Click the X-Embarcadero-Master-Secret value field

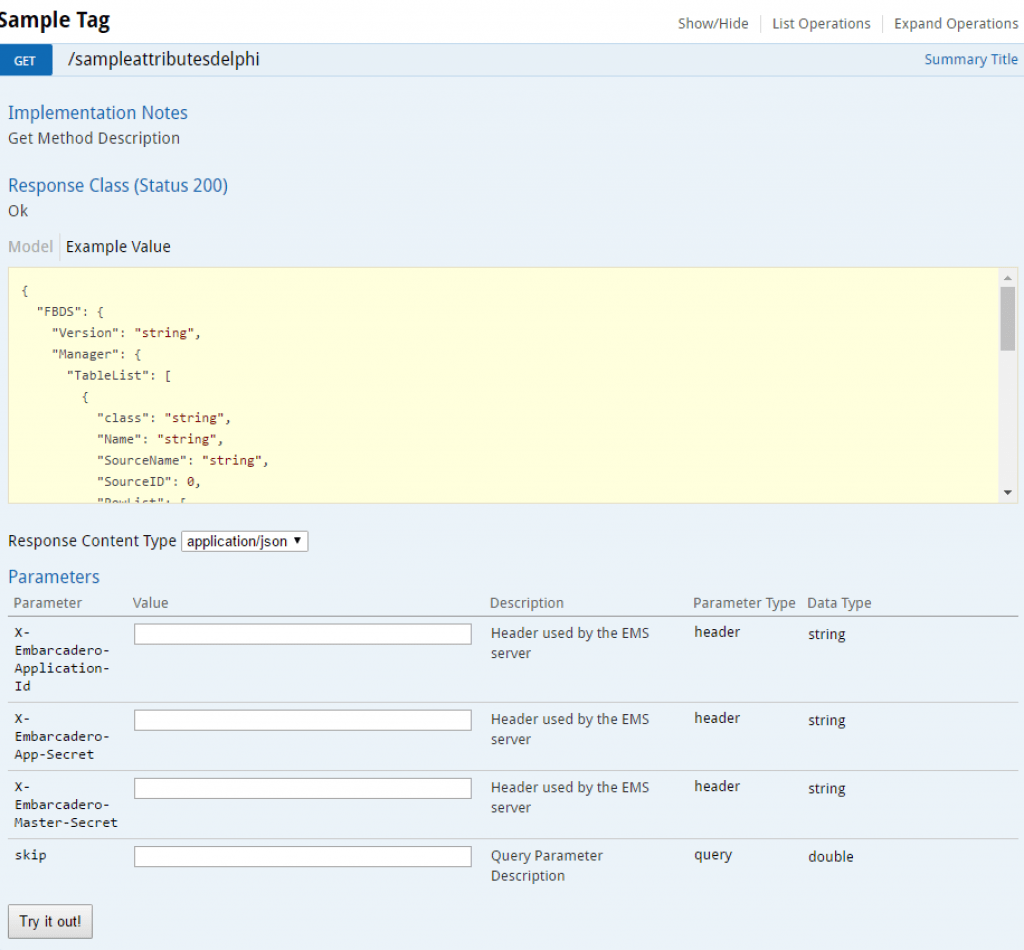click(x=302, y=787)
